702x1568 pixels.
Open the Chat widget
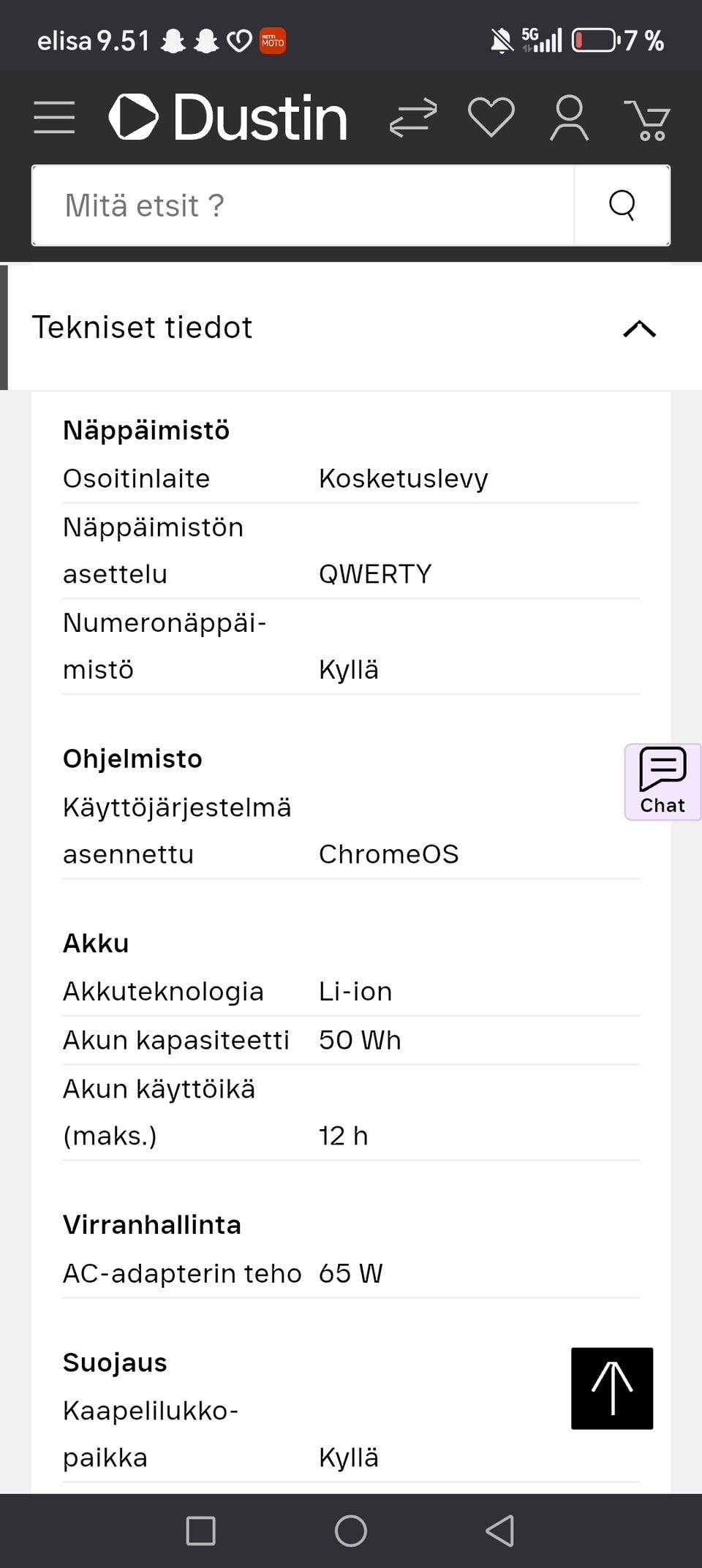pyautogui.click(x=662, y=780)
